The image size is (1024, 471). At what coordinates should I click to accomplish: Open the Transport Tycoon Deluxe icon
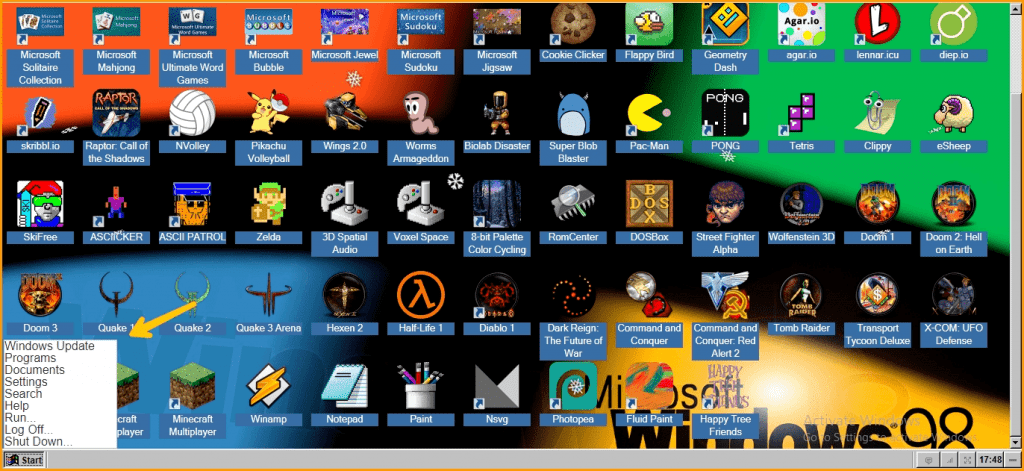[878, 295]
